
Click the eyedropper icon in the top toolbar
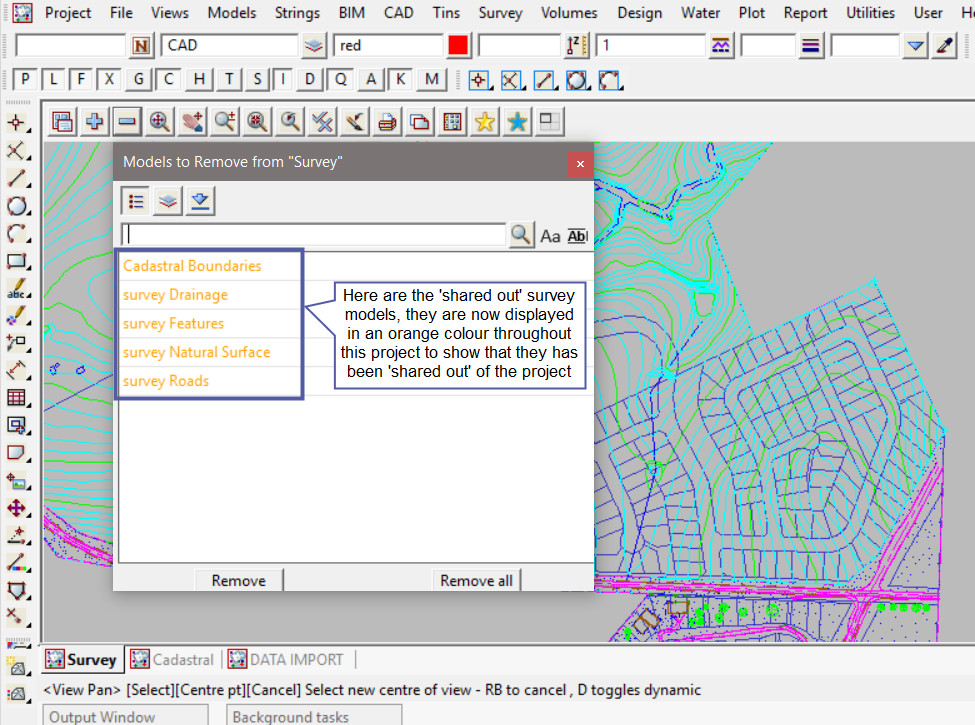click(945, 46)
